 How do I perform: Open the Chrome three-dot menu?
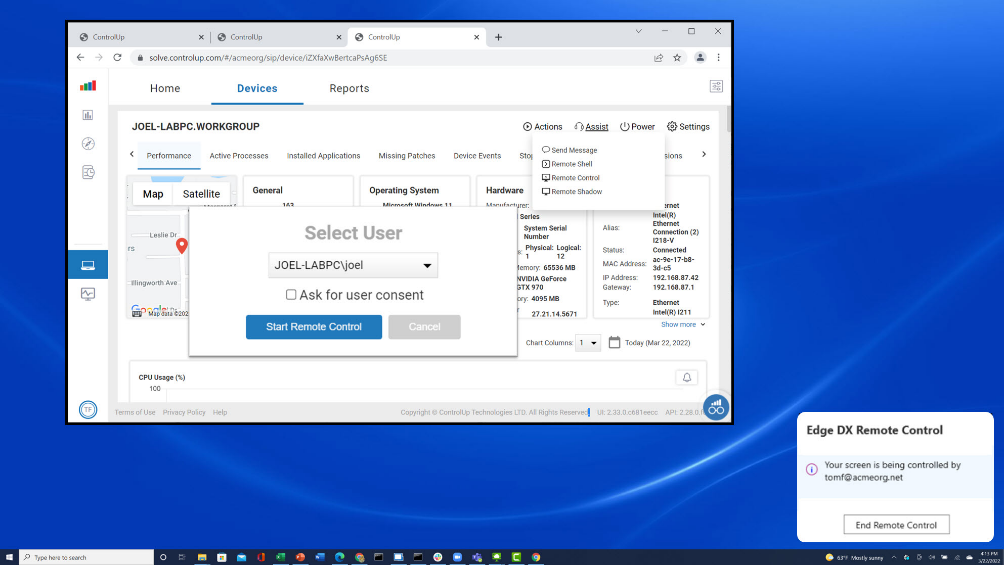[x=718, y=58]
